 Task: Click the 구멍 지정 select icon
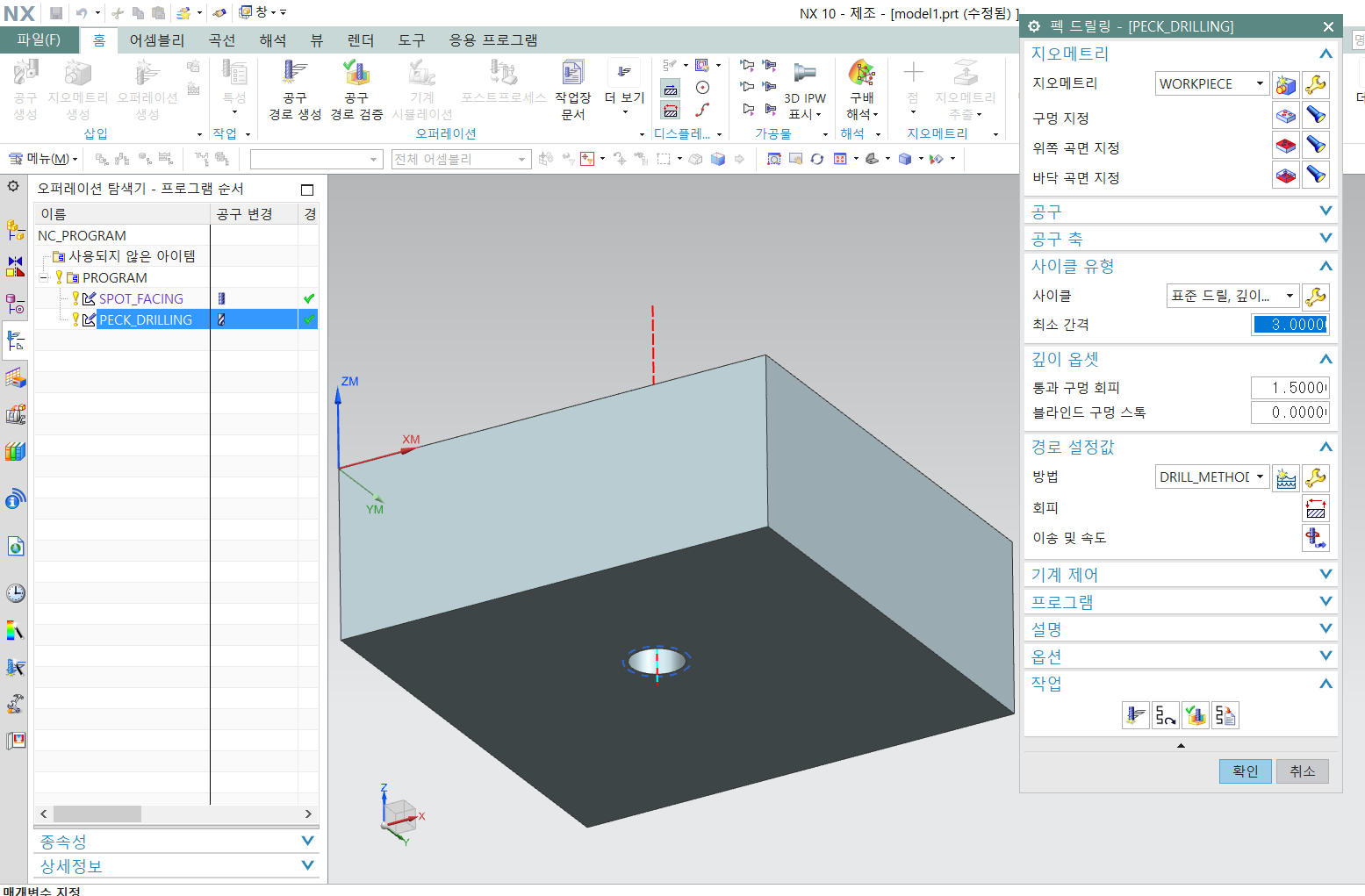coord(1286,115)
